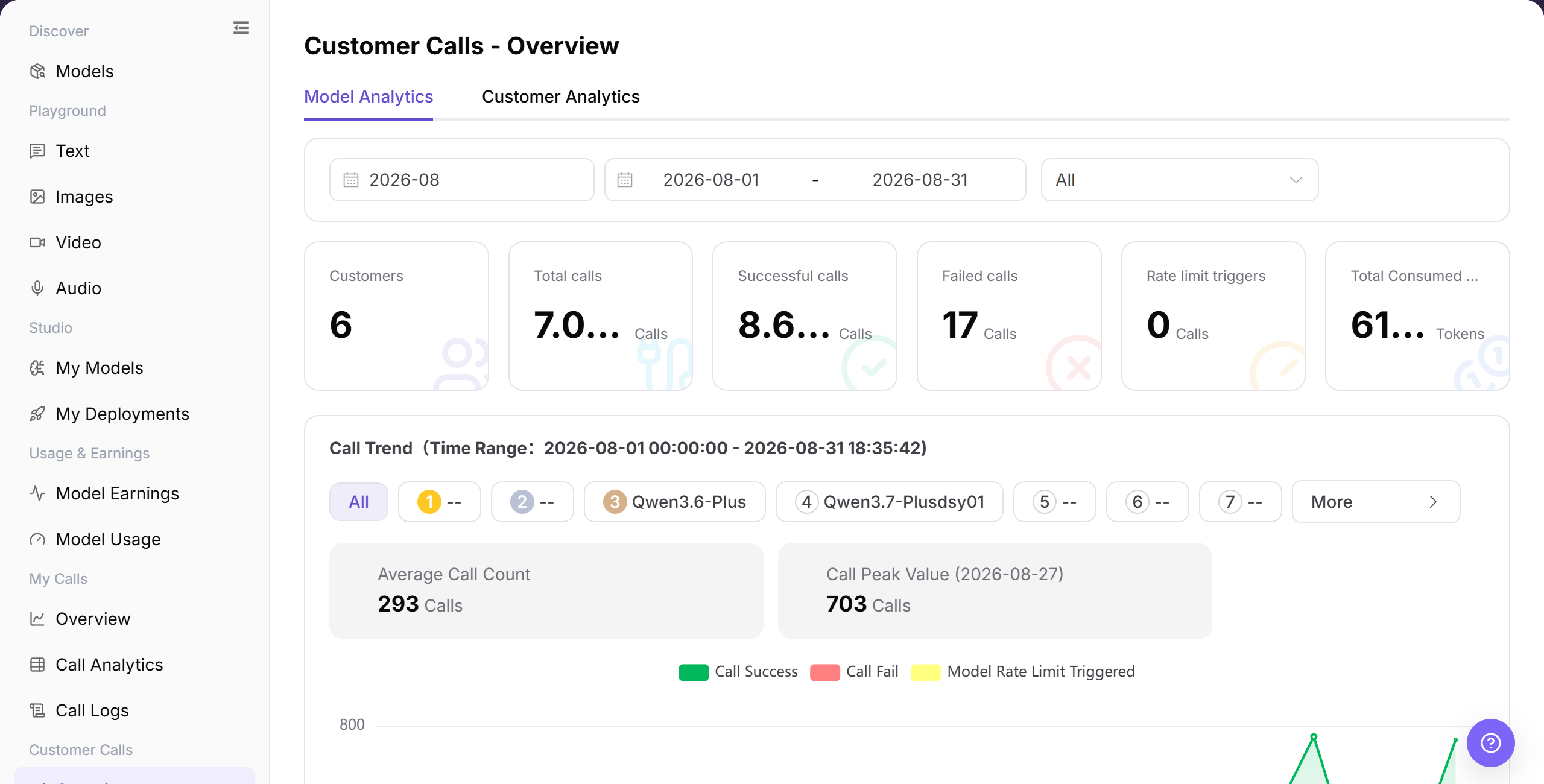Select the Qwen3.7-Plusdsy01 filter chip
The width and height of the screenshot is (1544, 784).
point(890,502)
